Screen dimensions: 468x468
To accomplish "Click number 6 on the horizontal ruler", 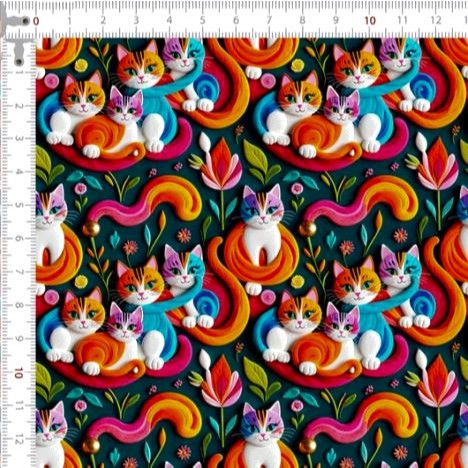I will (x=236, y=21).
